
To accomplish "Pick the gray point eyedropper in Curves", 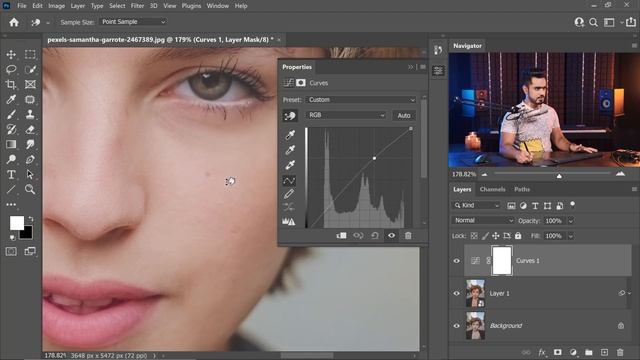I will click(290, 150).
